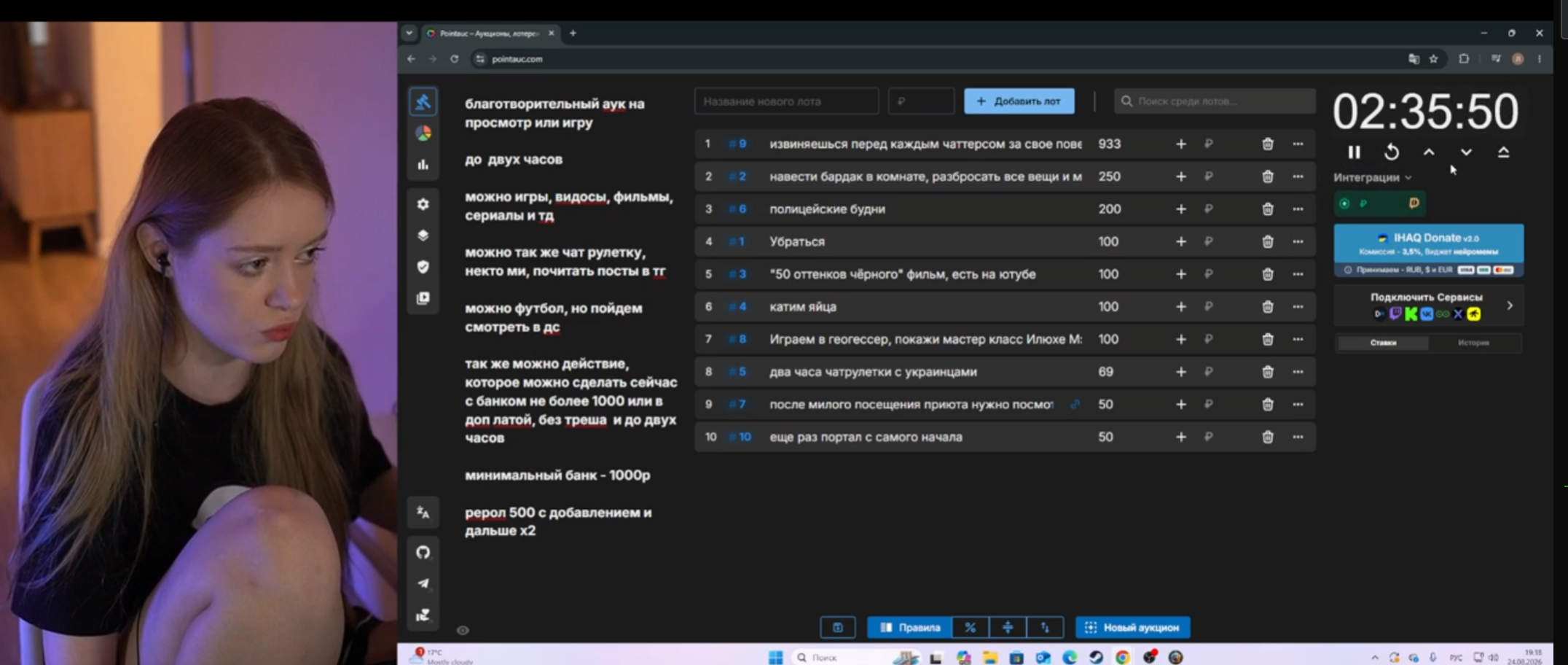Toggle visibility eye icon at bottom left

pyautogui.click(x=463, y=631)
